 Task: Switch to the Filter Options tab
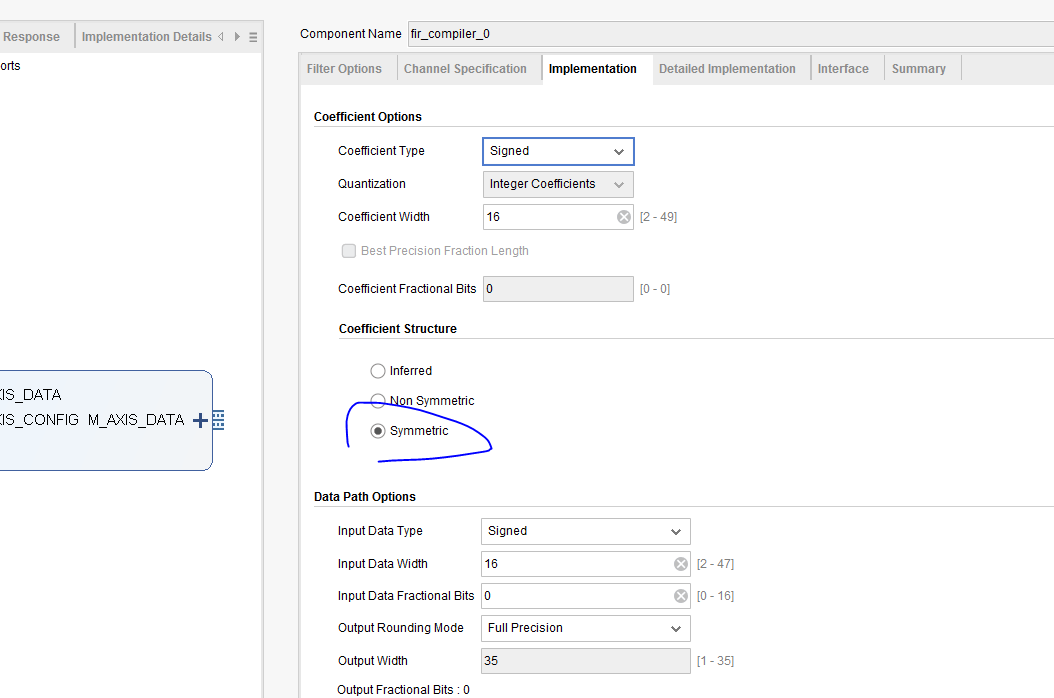(344, 69)
